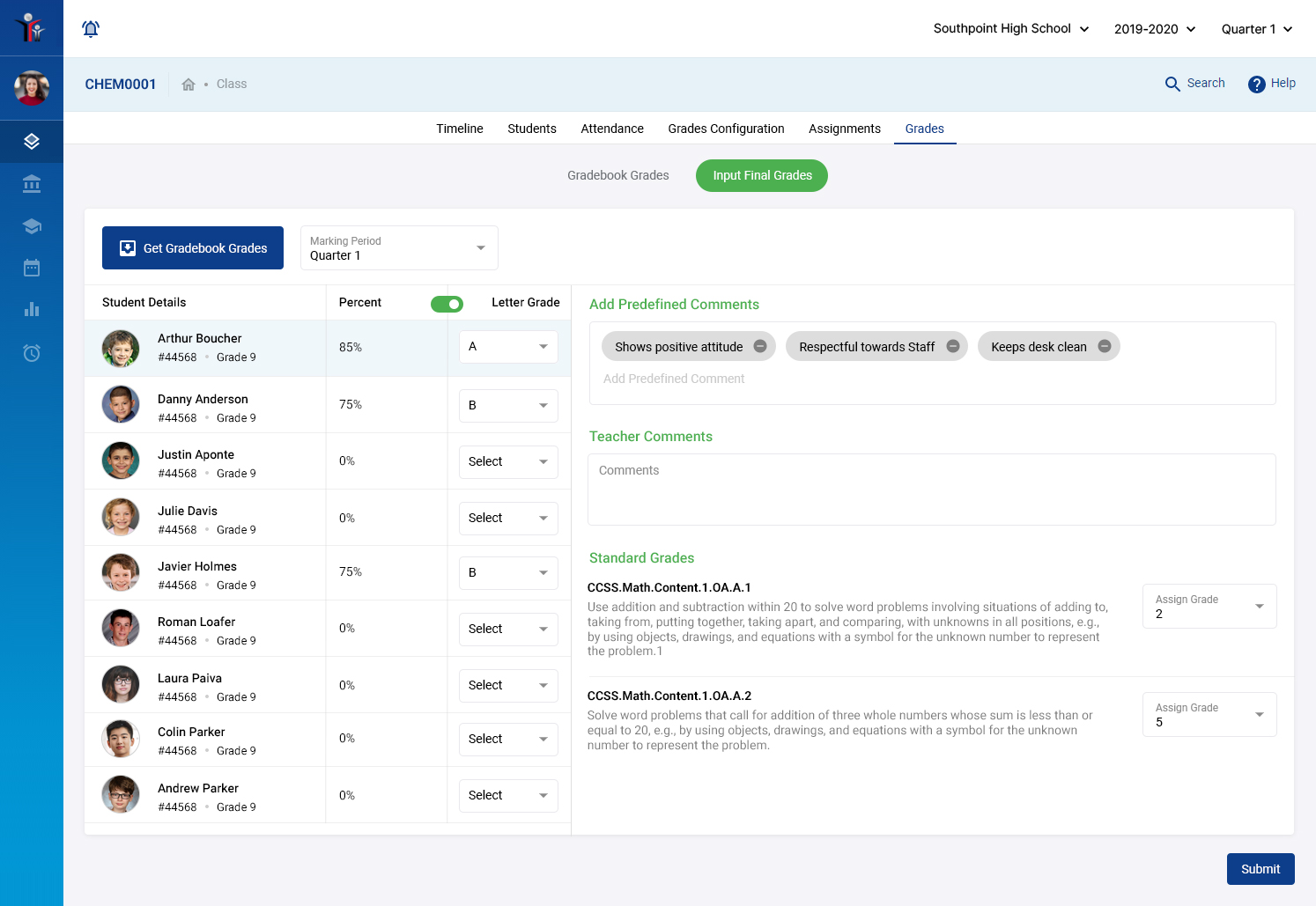This screenshot has height=906, width=1316.
Task: Open the Grades Configuration tab
Action: pyautogui.click(x=726, y=129)
